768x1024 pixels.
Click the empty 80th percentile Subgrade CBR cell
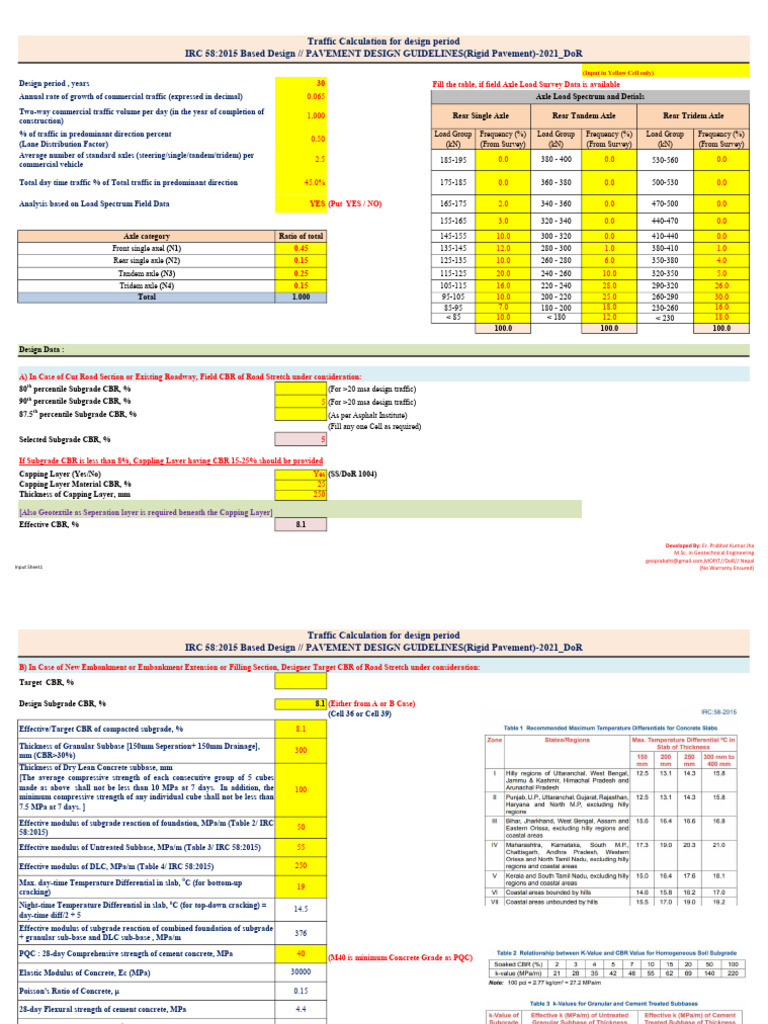[x=300, y=389]
